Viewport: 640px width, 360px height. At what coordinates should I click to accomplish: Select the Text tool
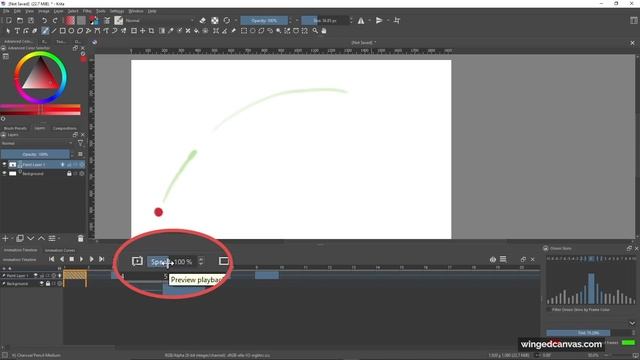[17, 31]
